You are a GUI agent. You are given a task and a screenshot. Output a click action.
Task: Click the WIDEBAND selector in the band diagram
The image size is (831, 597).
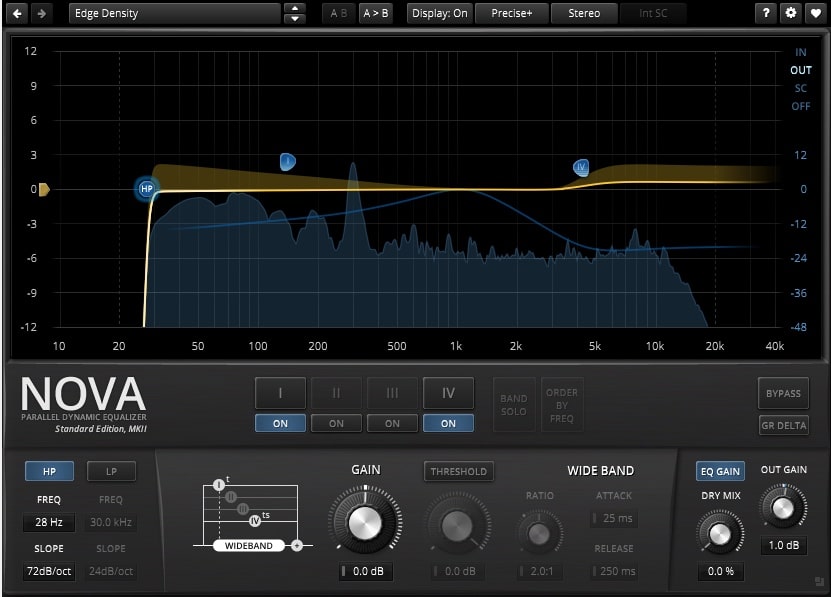click(248, 545)
